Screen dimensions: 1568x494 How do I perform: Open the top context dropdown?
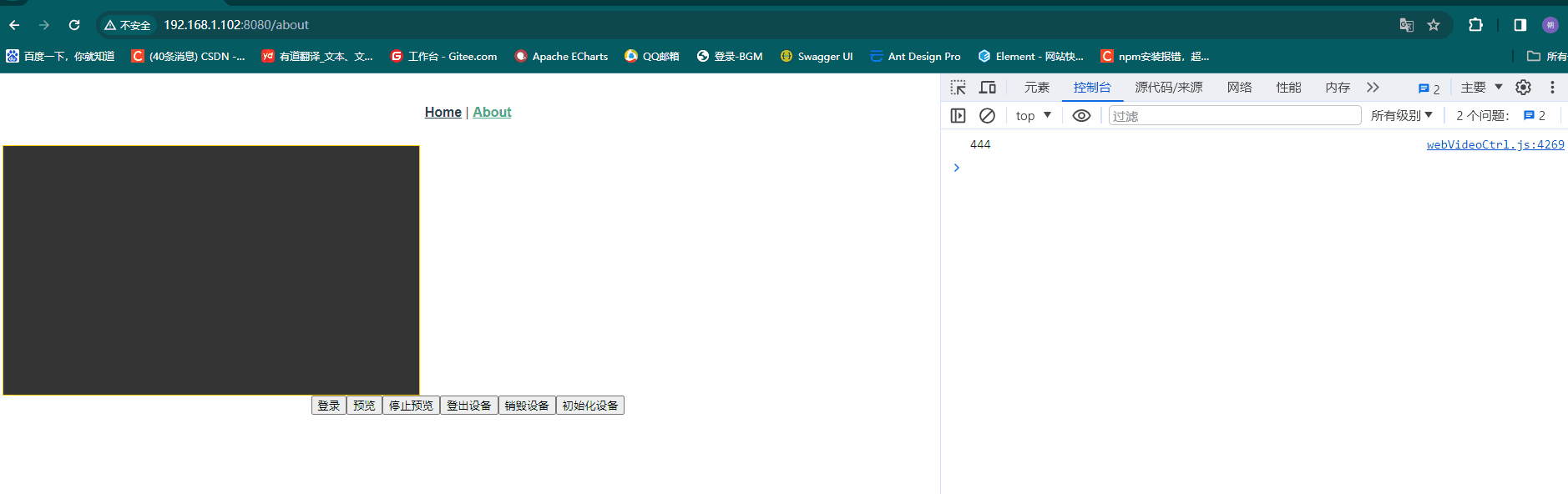[x=1034, y=116]
